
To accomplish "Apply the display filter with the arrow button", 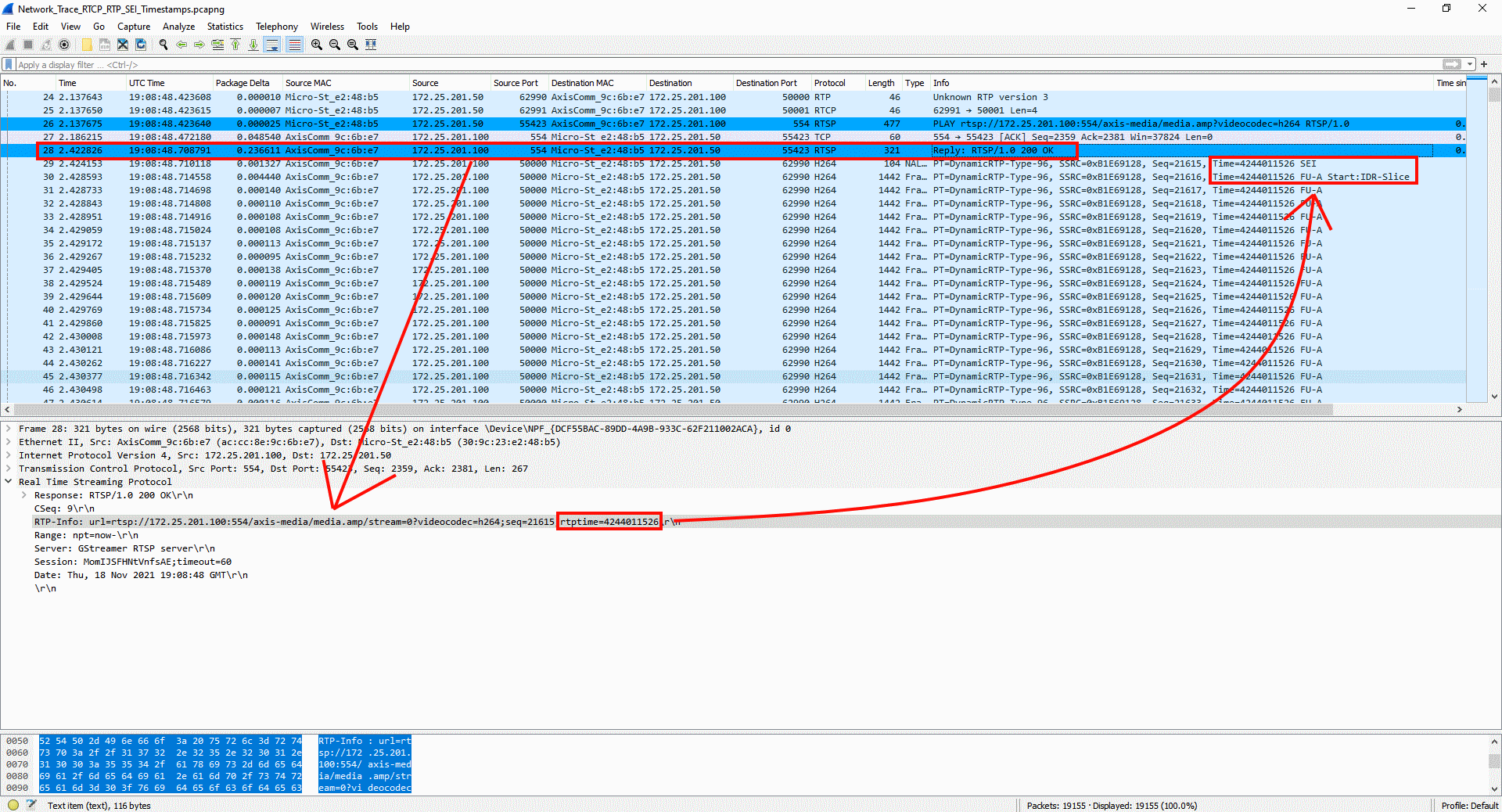I will click(x=1451, y=64).
